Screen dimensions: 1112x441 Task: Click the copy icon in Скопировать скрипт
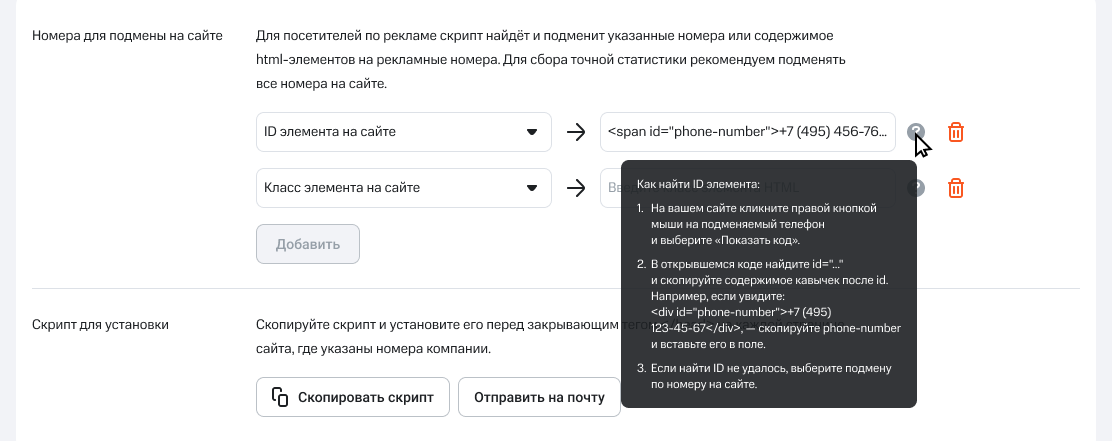click(x=280, y=397)
